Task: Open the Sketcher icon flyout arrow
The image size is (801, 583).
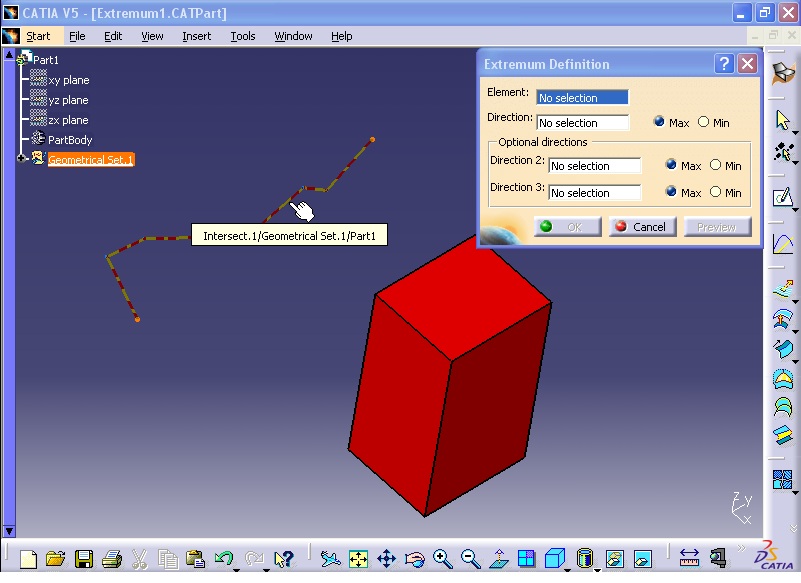Action: (x=795, y=210)
